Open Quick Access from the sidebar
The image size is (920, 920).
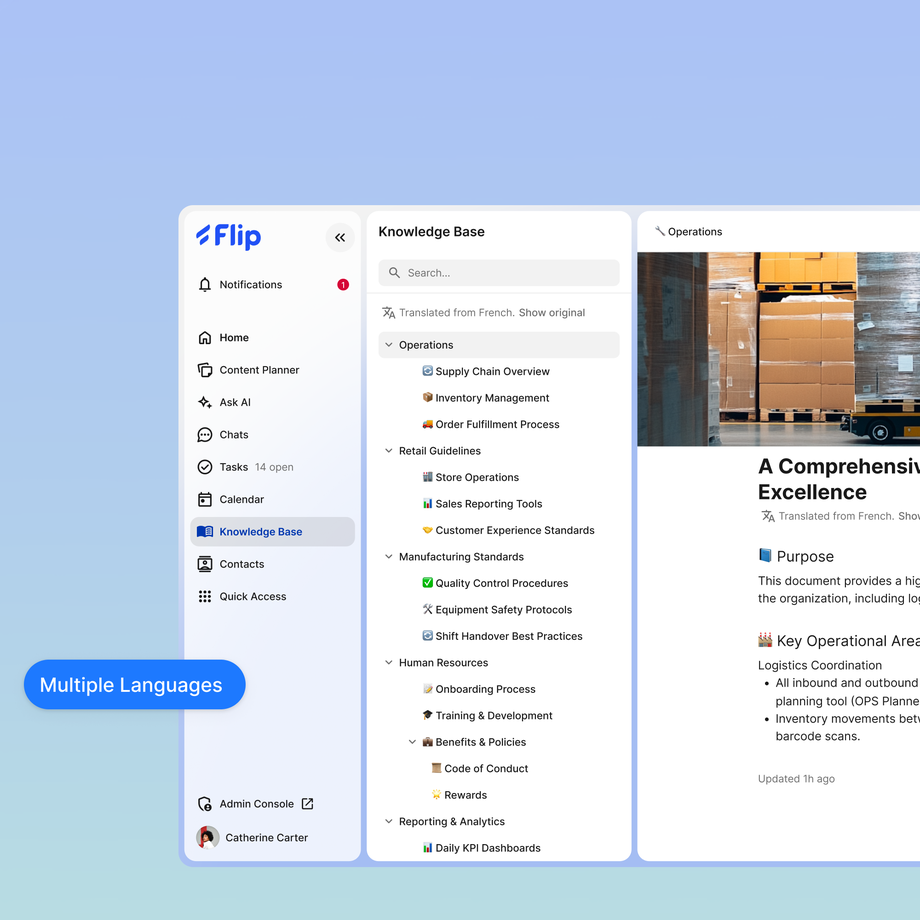(272, 597)
